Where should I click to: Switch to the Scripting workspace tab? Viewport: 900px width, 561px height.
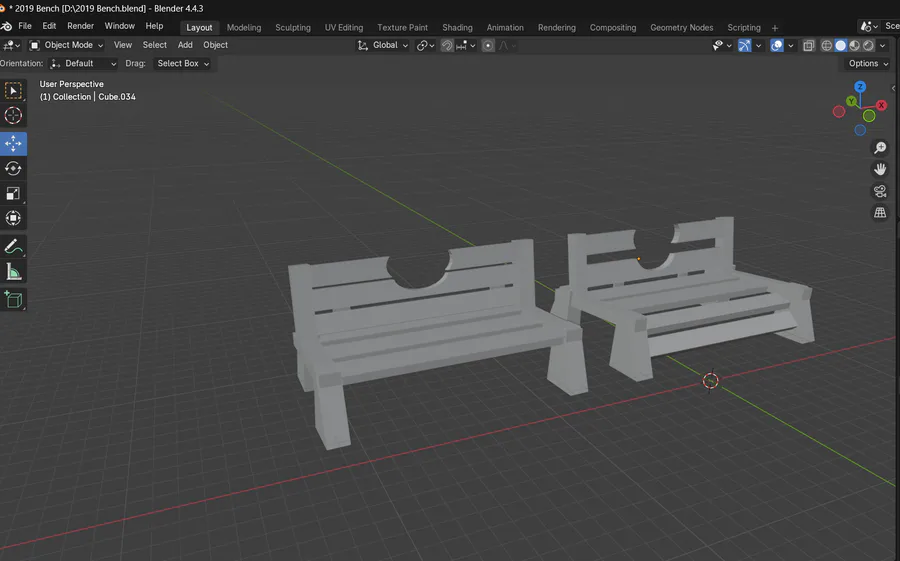point(744,28)
